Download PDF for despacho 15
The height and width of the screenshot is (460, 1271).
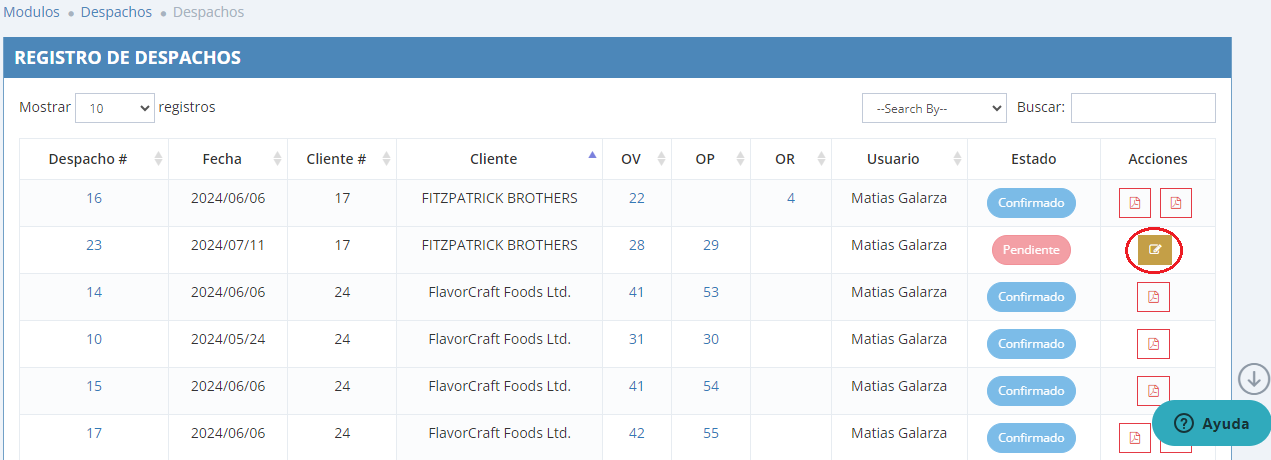pyautogui.click(x=1153, y=391)
